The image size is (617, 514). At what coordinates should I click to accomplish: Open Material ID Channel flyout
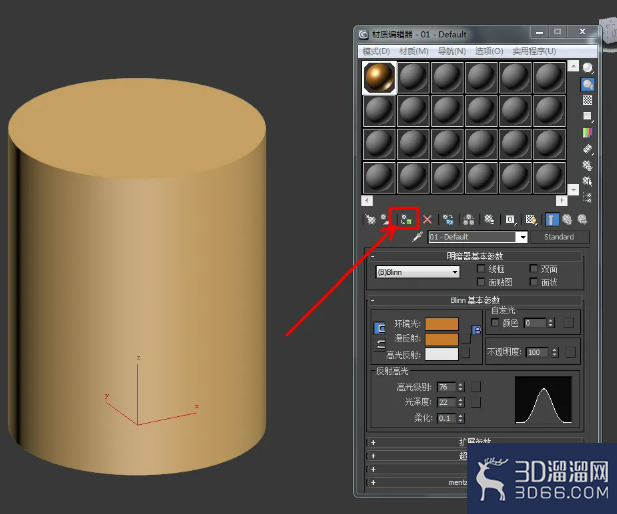point(510,219)
